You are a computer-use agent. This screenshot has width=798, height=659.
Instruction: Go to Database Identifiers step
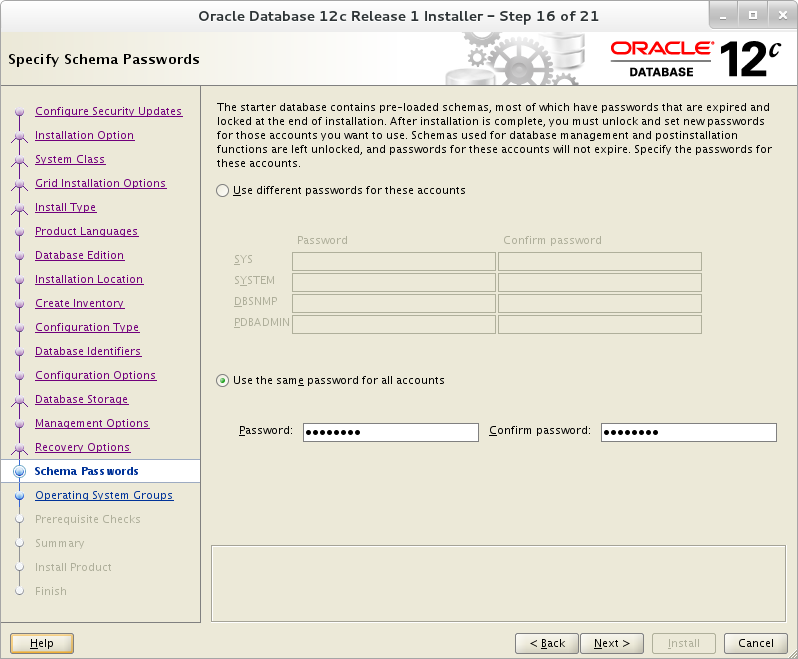point(88,351)
